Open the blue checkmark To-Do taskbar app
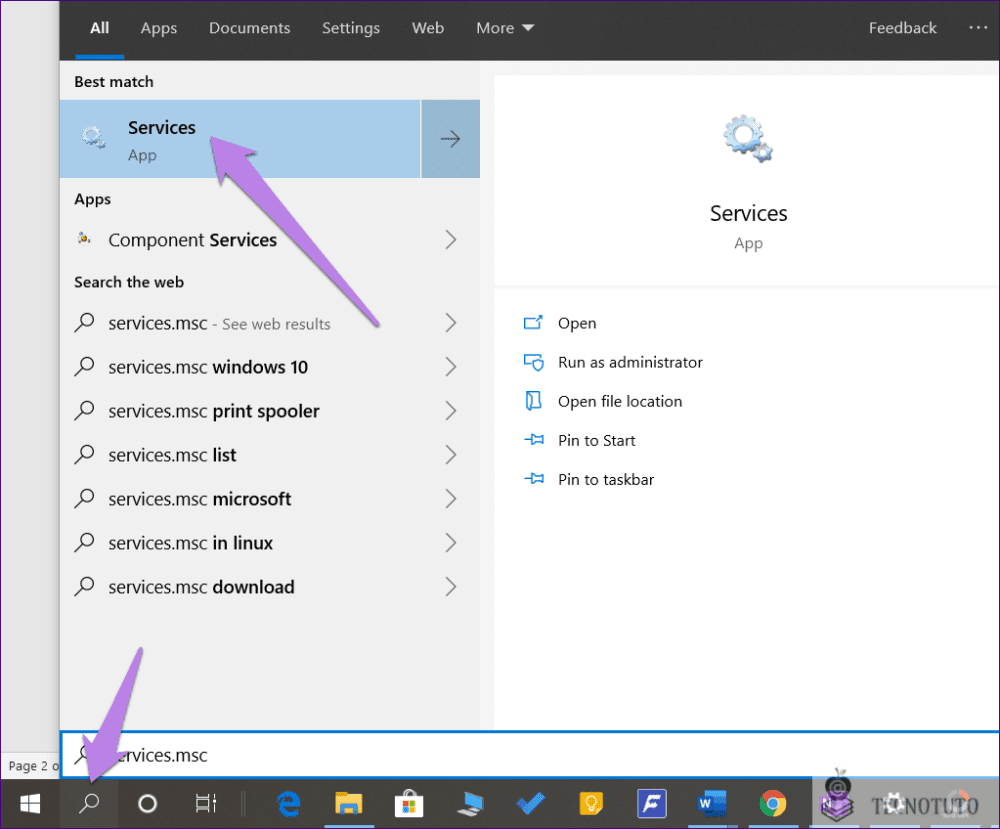This screenshot has width=1000, height=829. pyautogui.click(x=531, y=803)
